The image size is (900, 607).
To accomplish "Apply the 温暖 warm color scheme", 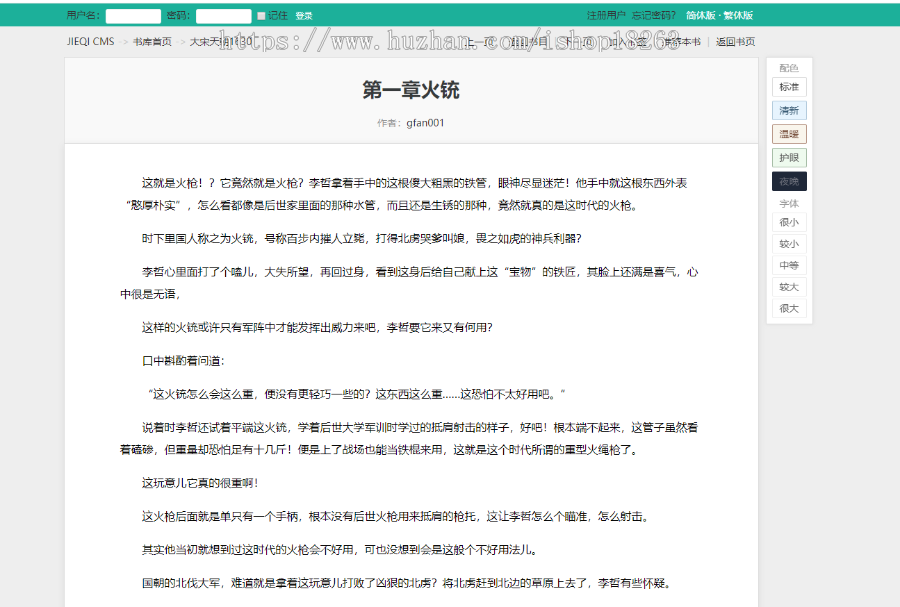I will [x=788, y=133].
